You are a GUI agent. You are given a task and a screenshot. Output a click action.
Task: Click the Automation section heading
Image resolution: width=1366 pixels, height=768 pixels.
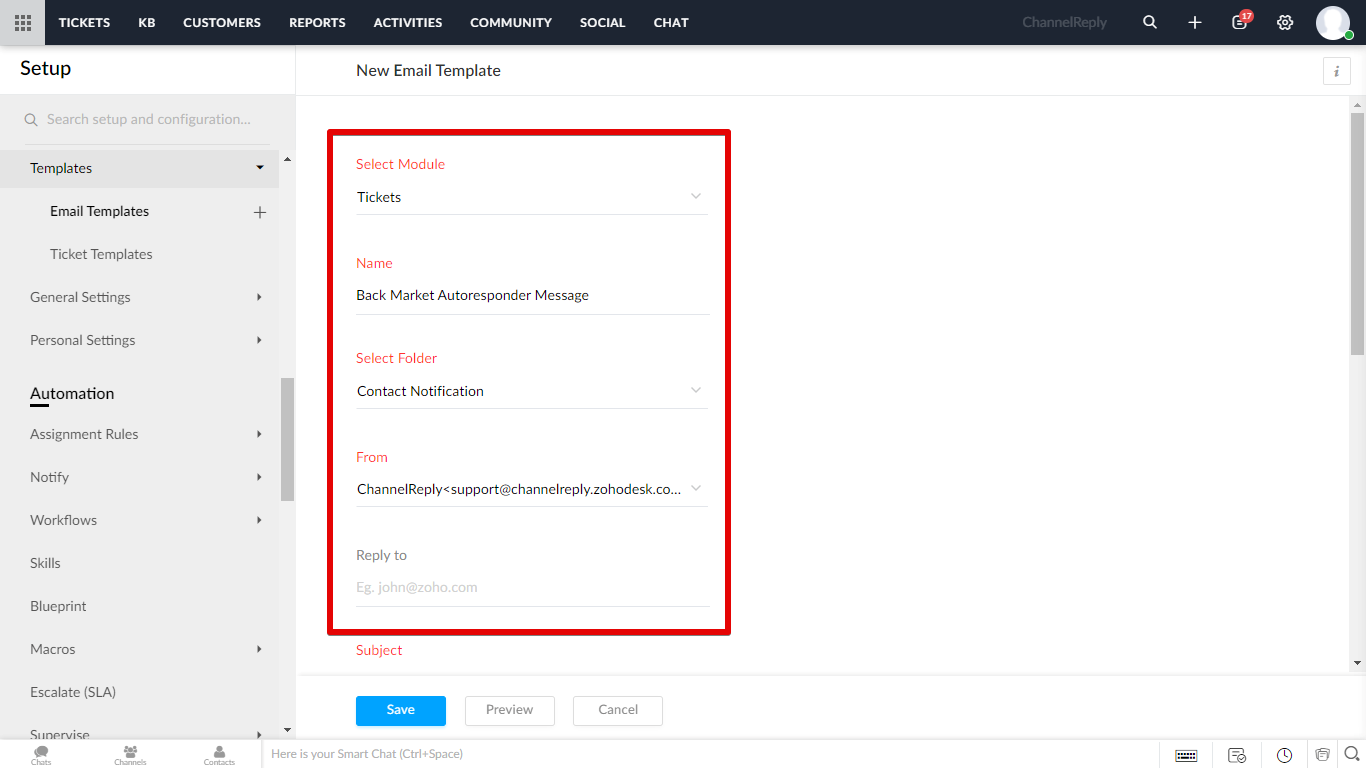point(72,394)
